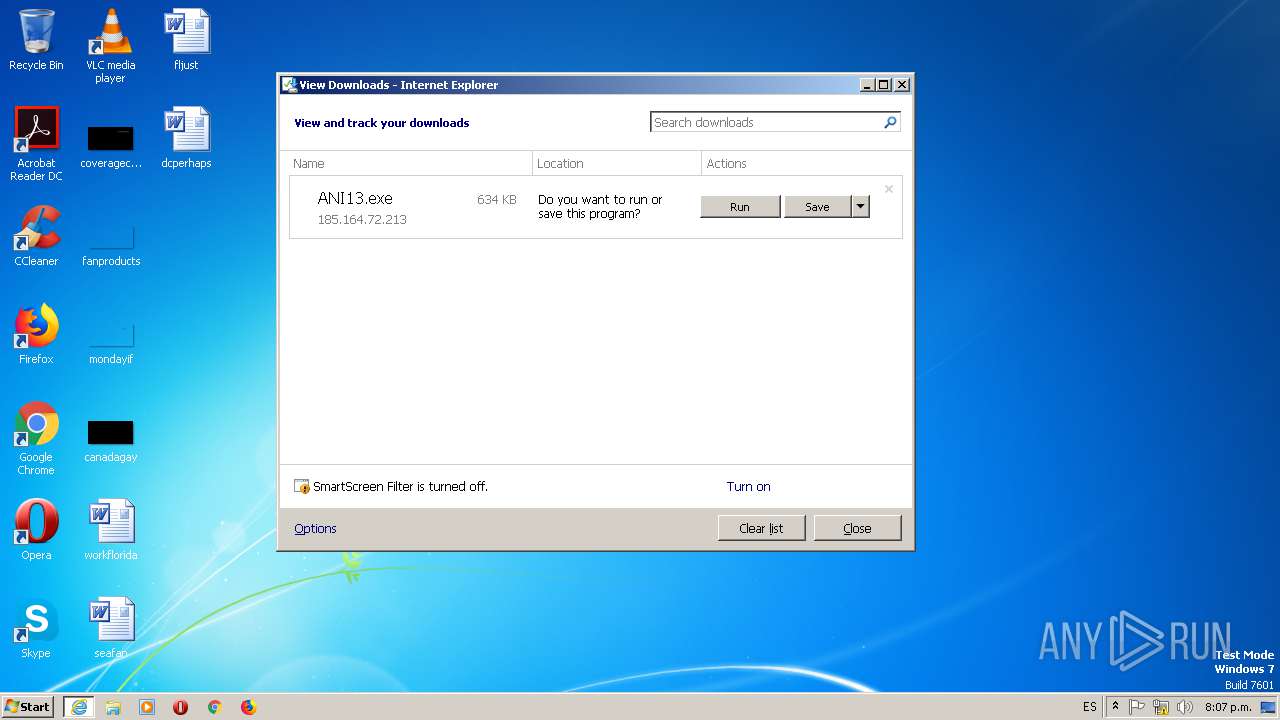Open the Save dropdown arrow
The height and width of the screenshot is (720, 1280).
tap(860, 206)
